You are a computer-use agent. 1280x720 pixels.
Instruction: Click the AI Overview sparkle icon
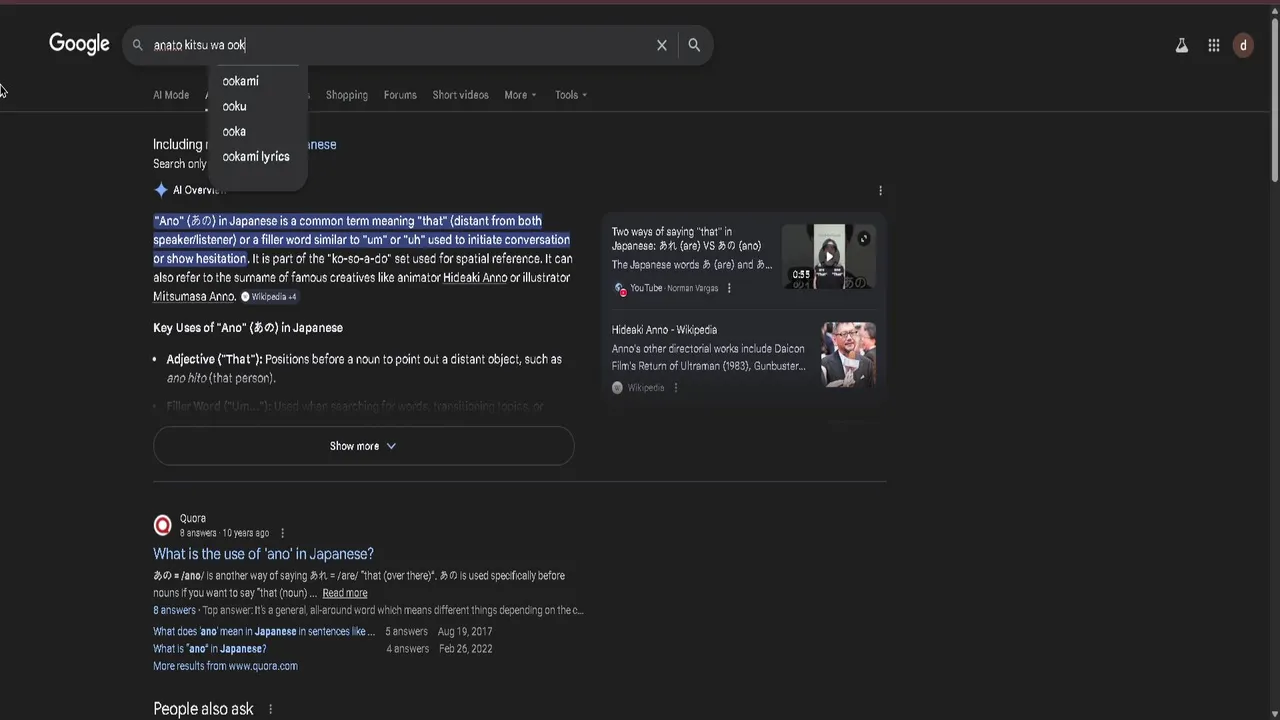tap(161, 190)
